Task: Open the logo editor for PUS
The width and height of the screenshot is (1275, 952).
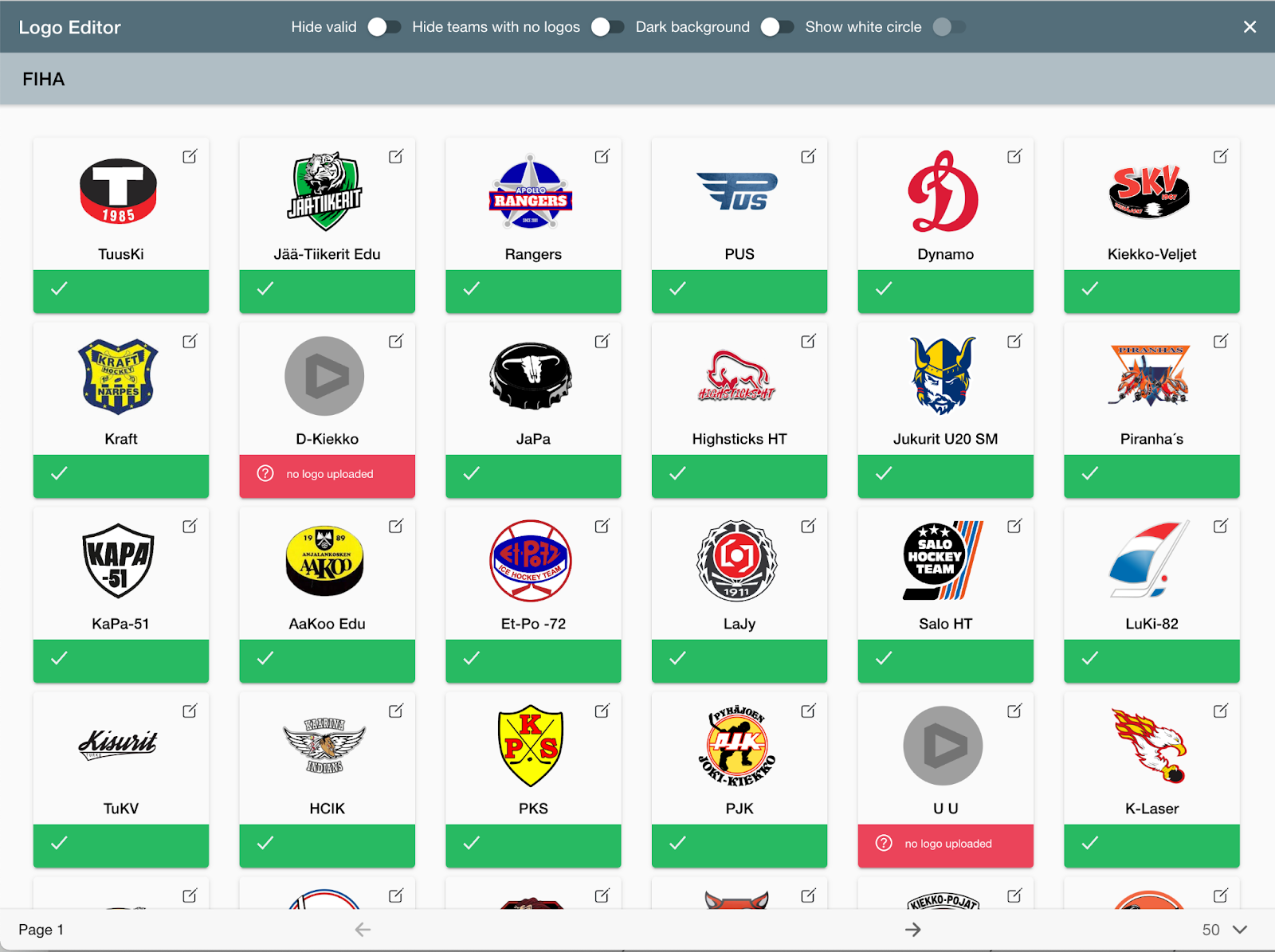Action: point(808,156)
